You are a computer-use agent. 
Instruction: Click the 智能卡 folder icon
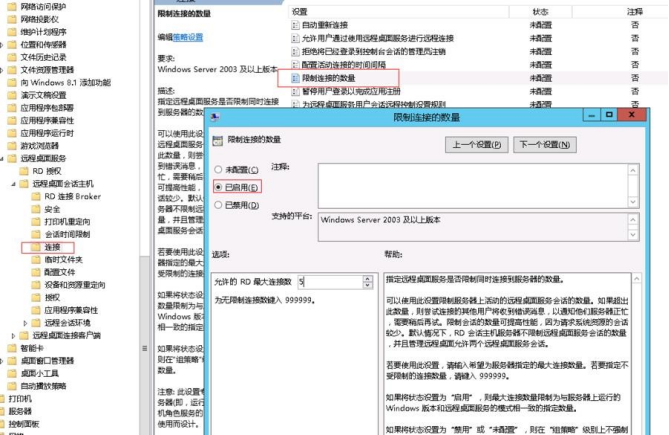tap(12, 348)
